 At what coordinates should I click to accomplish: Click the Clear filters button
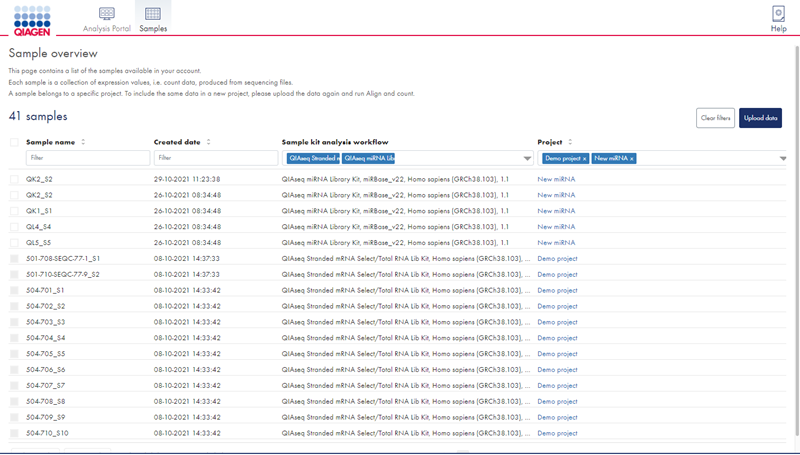715,118
